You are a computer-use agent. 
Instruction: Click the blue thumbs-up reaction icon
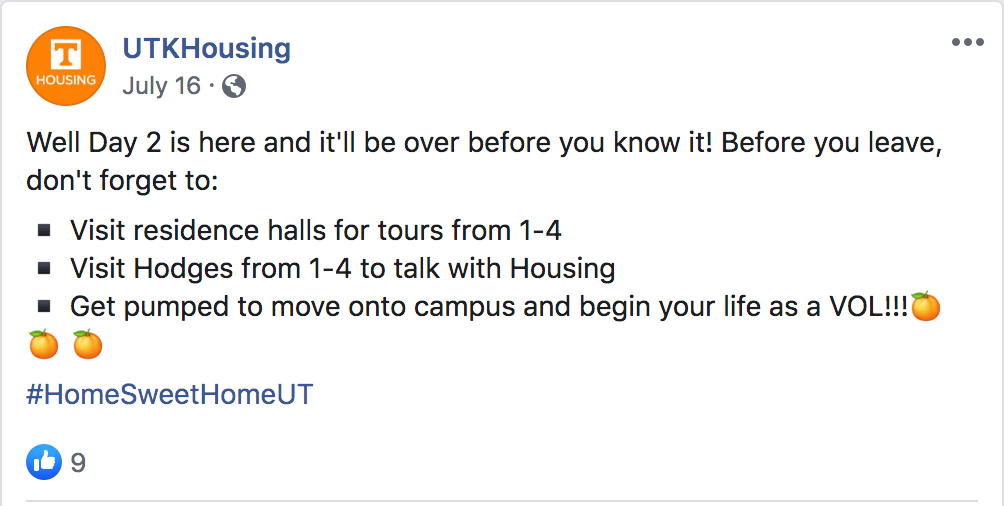(x=44, y=462)
